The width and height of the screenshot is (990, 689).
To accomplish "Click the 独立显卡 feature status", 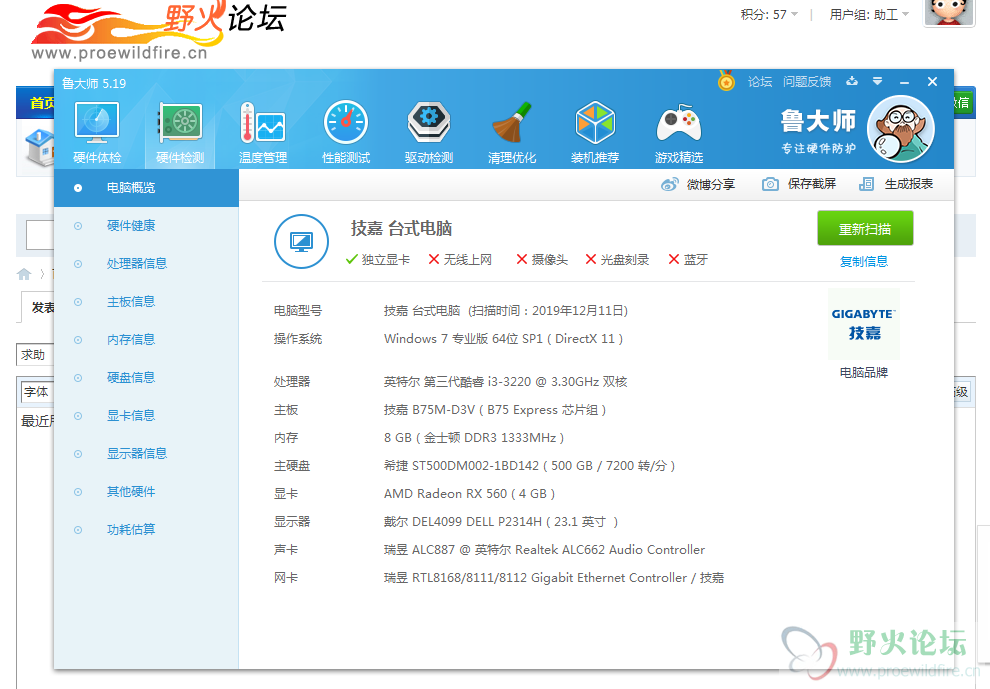I will pyautogui.click(x=378, y=260).
